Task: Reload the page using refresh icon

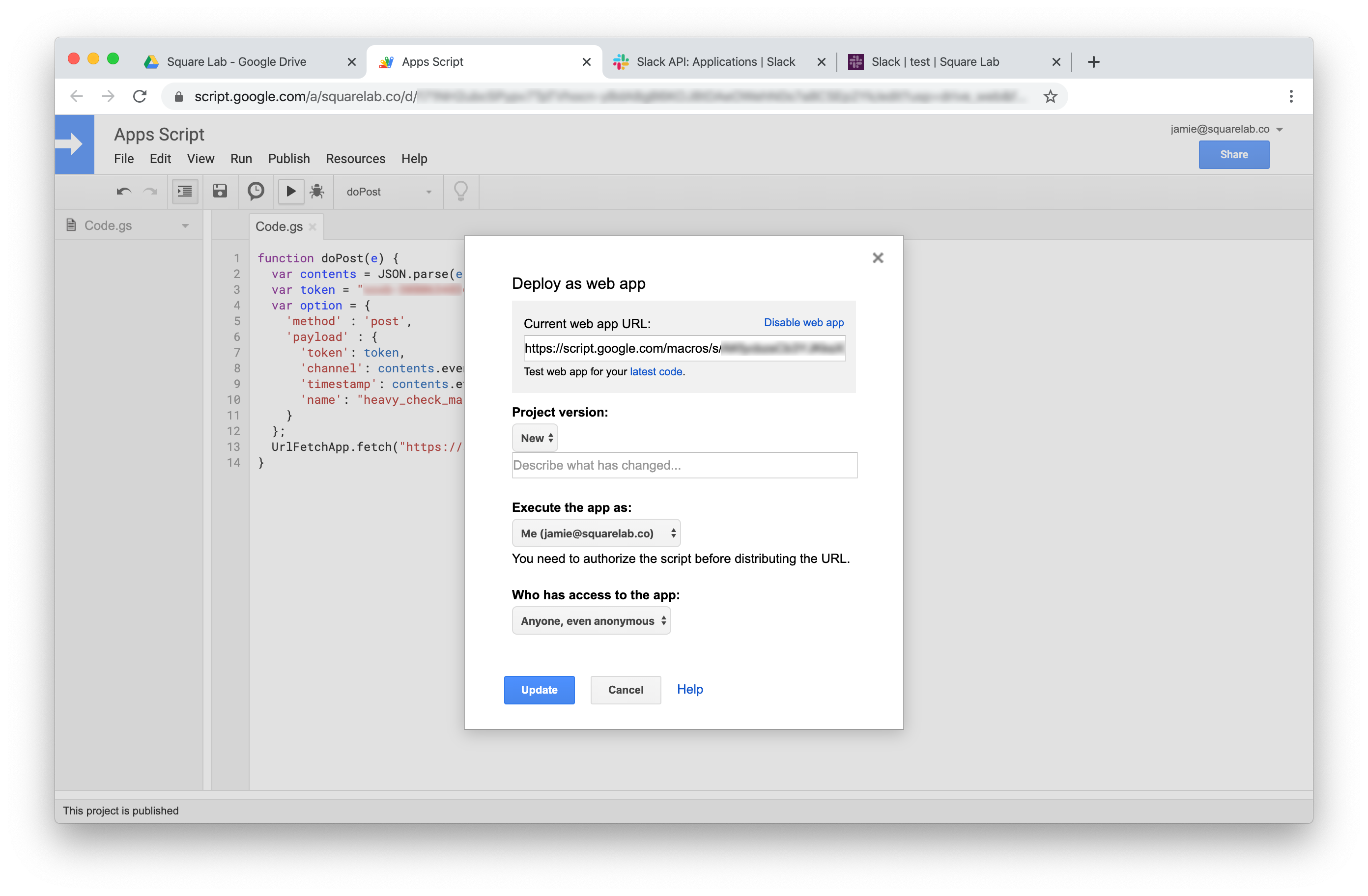Action: click(140, 96)
